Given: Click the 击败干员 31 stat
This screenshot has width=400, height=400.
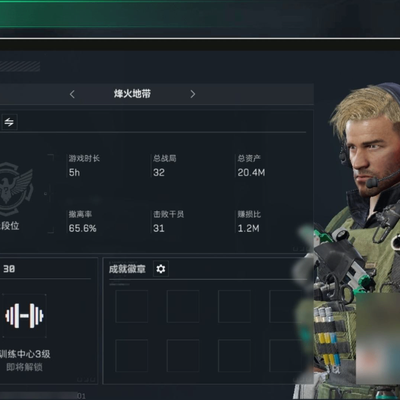Looking at the screenshot, I should click(x=168, y=221).
